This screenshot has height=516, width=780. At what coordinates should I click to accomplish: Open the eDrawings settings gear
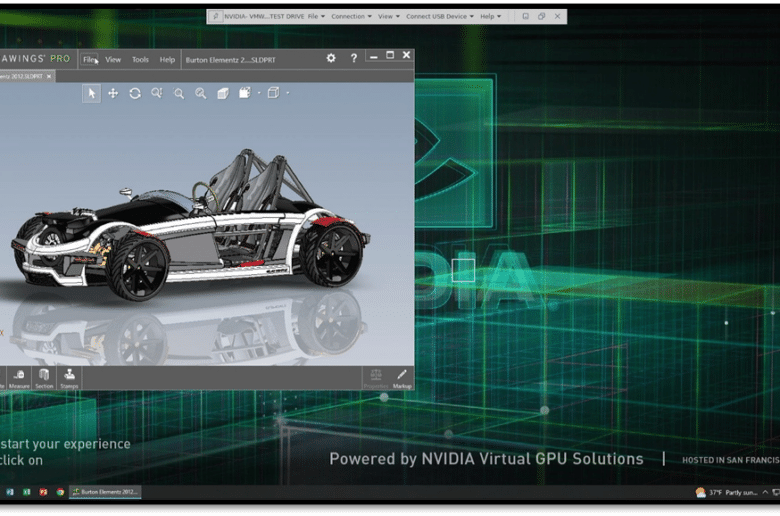point(331,58)
